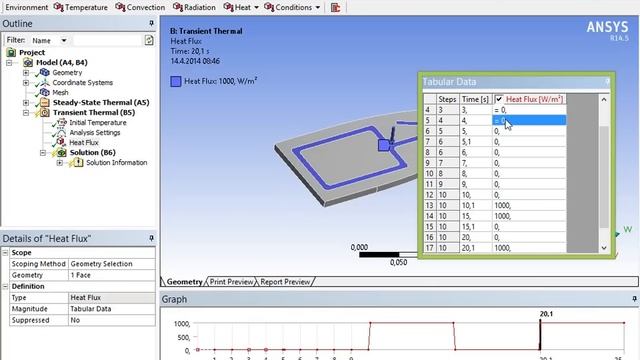Click the Model (A4, B4) icon
The image size is (640, 360).
pyautogui.click(x=28, y=62)
